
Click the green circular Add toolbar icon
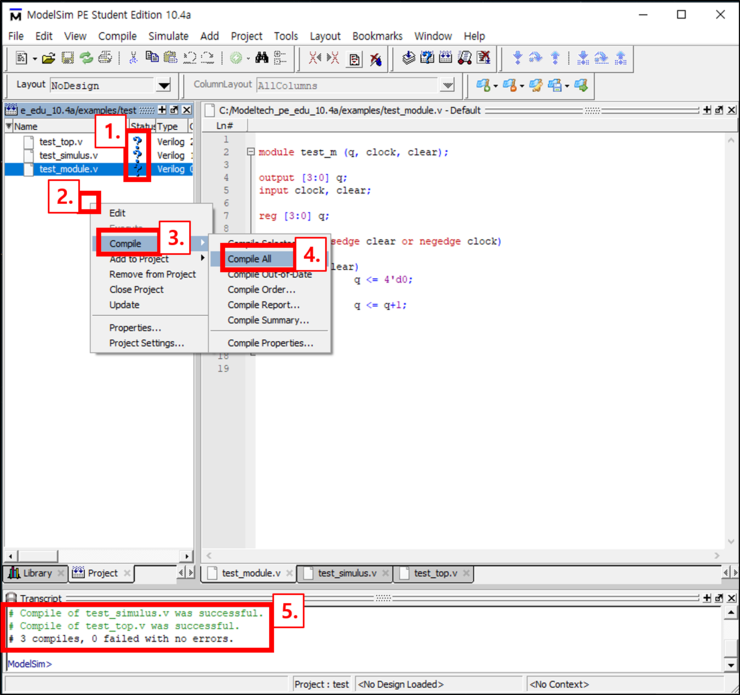pyautogui.click(x=236, y=58)
